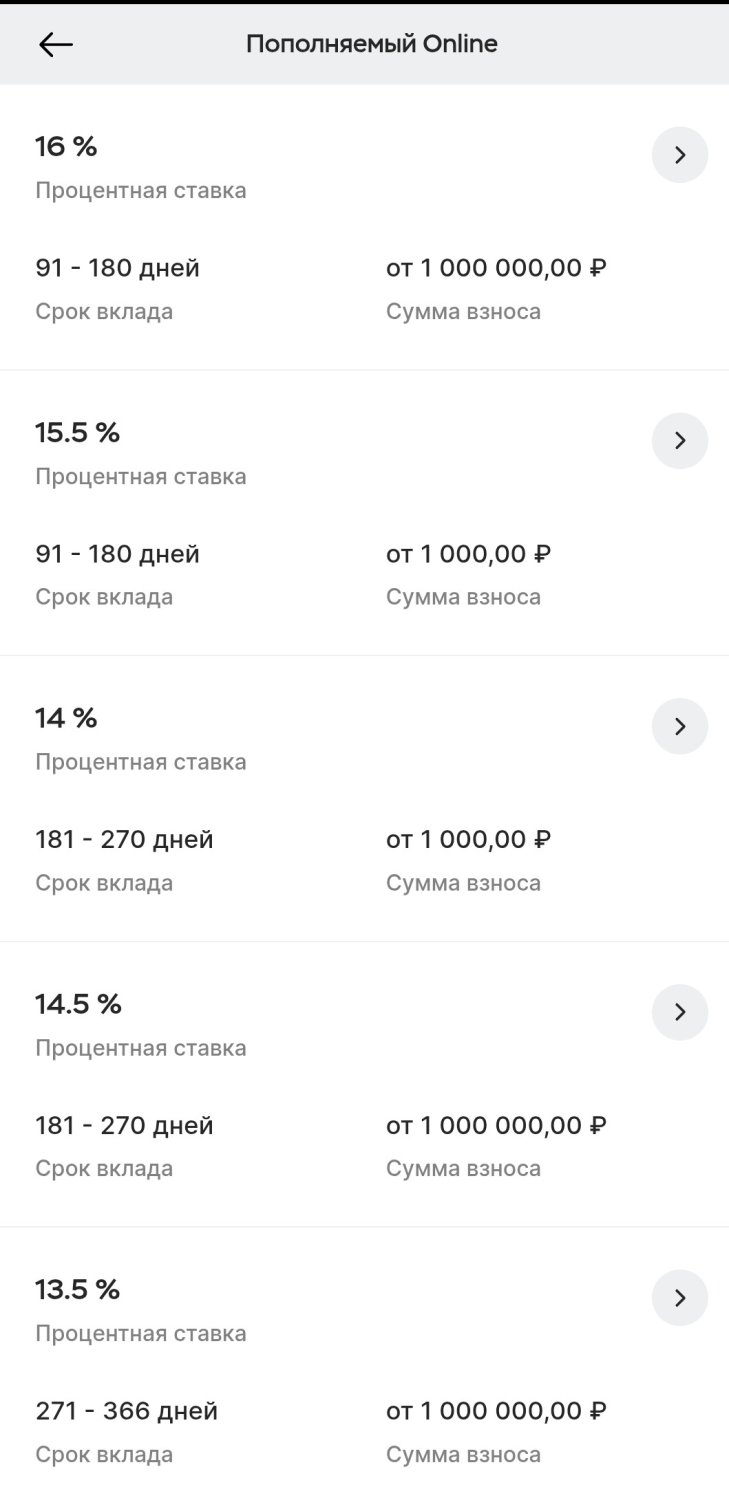This screenshot has width=729, height=1500.
Task: Tap 181 - 270 дней in the 14 % offer
Action: [x=124, y=839]
